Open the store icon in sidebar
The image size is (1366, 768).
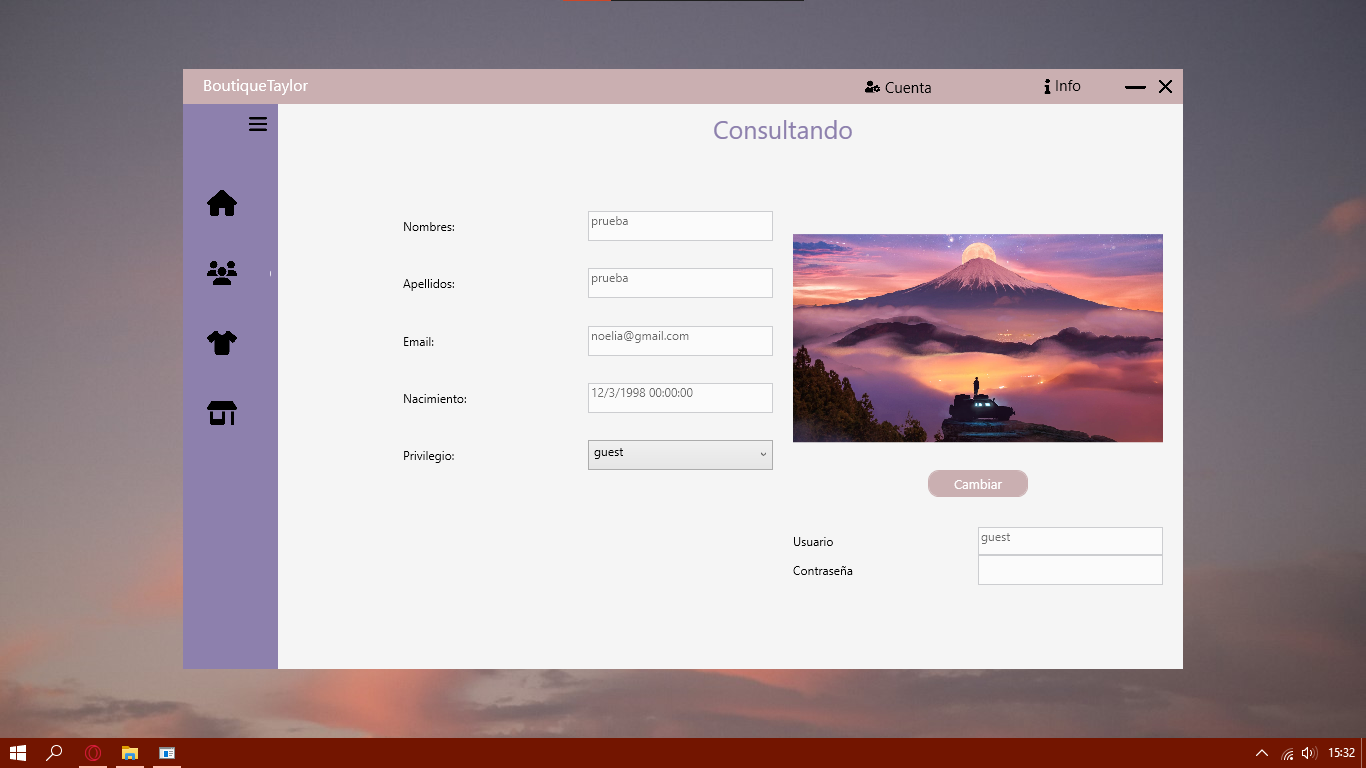[x=221, y=412]
